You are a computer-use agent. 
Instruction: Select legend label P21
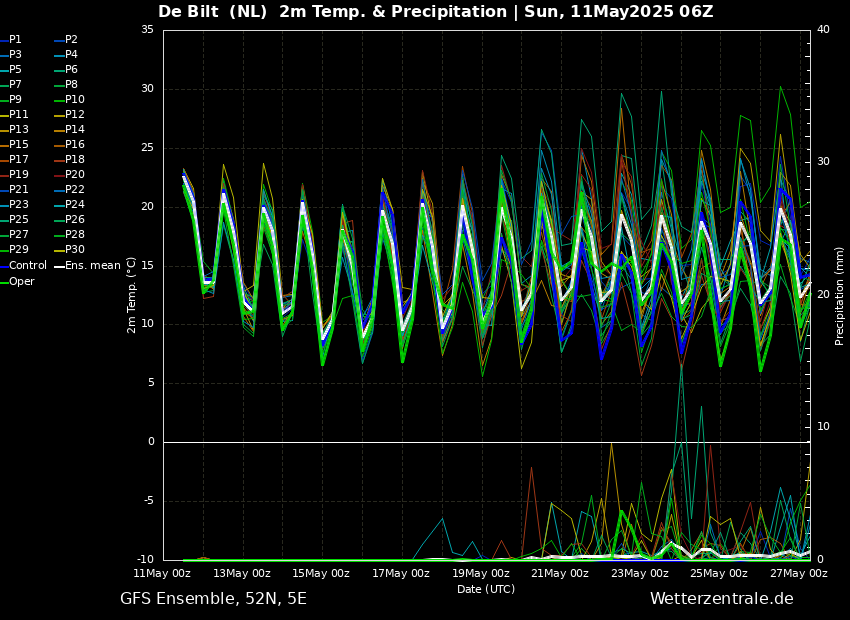(x=18, y=190)
